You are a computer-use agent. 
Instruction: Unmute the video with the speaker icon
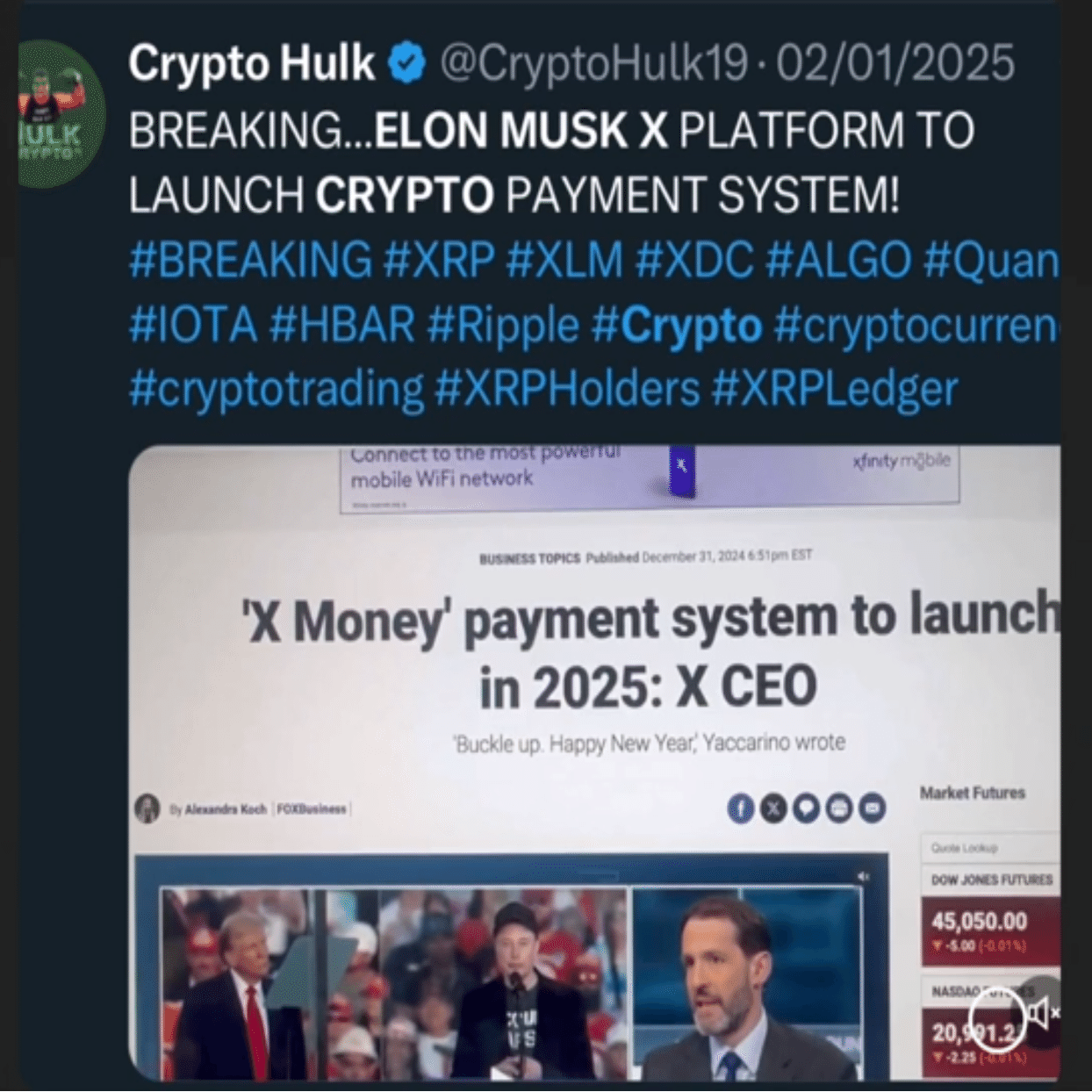pos(1042,1013)
